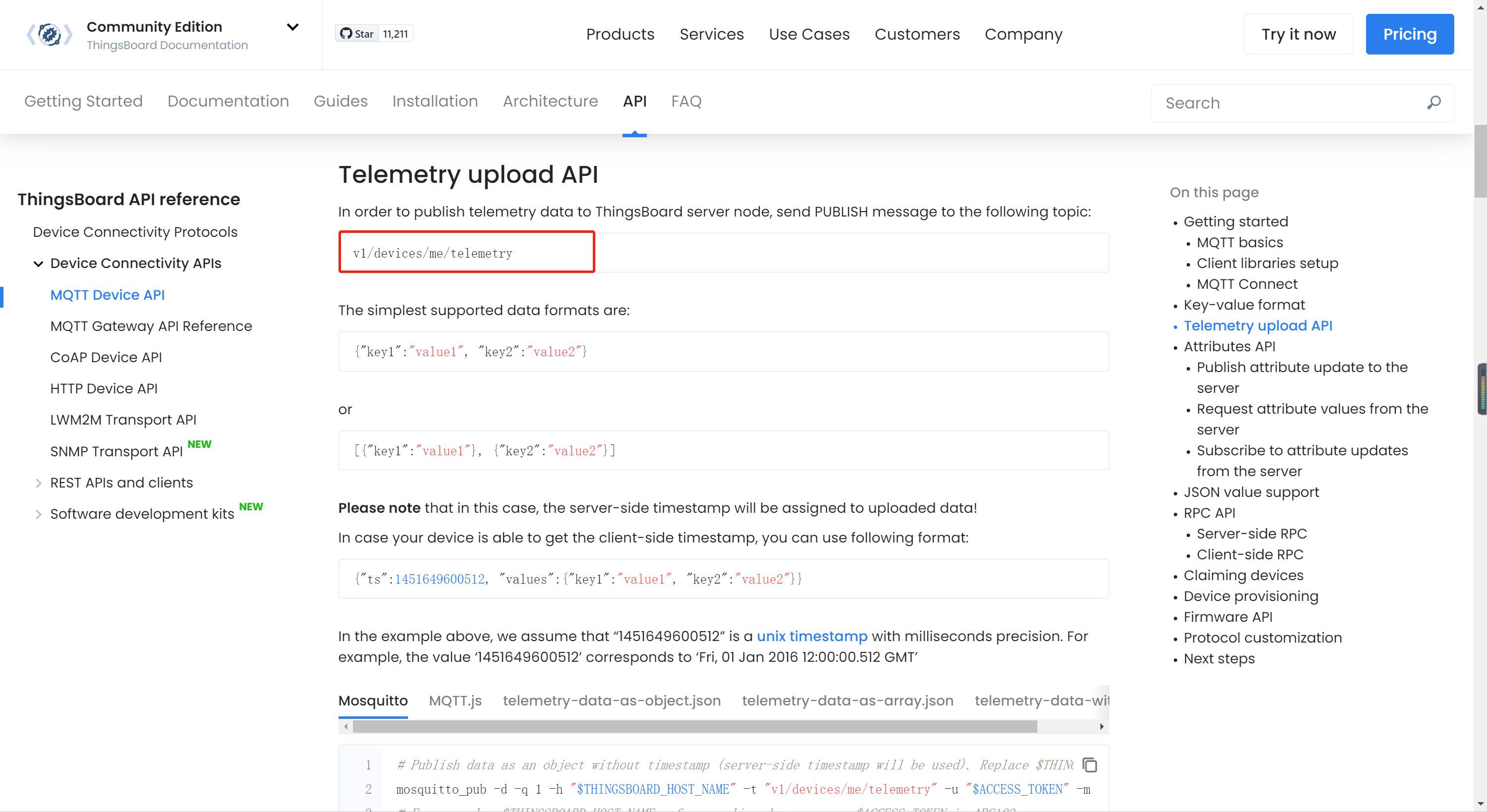Switch to the Documentation tab
This screenshot has height=812, width=1487.
click(x=228, y=101)
